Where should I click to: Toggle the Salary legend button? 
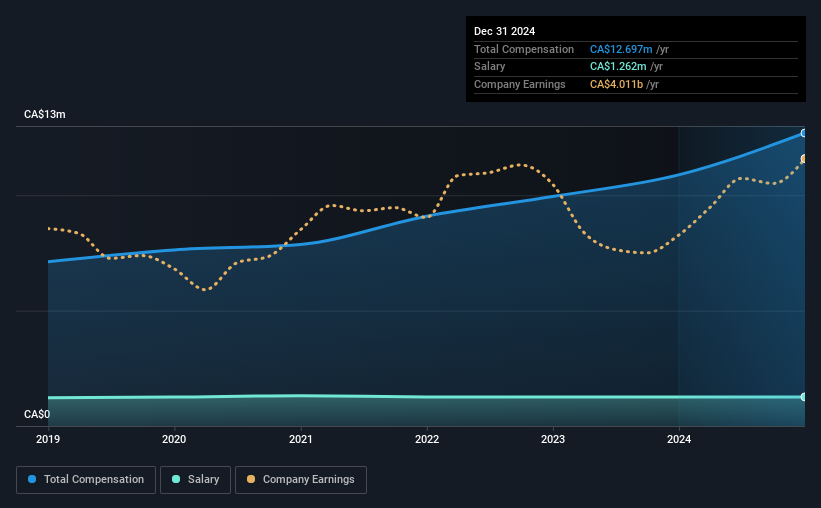click(195, 480)
